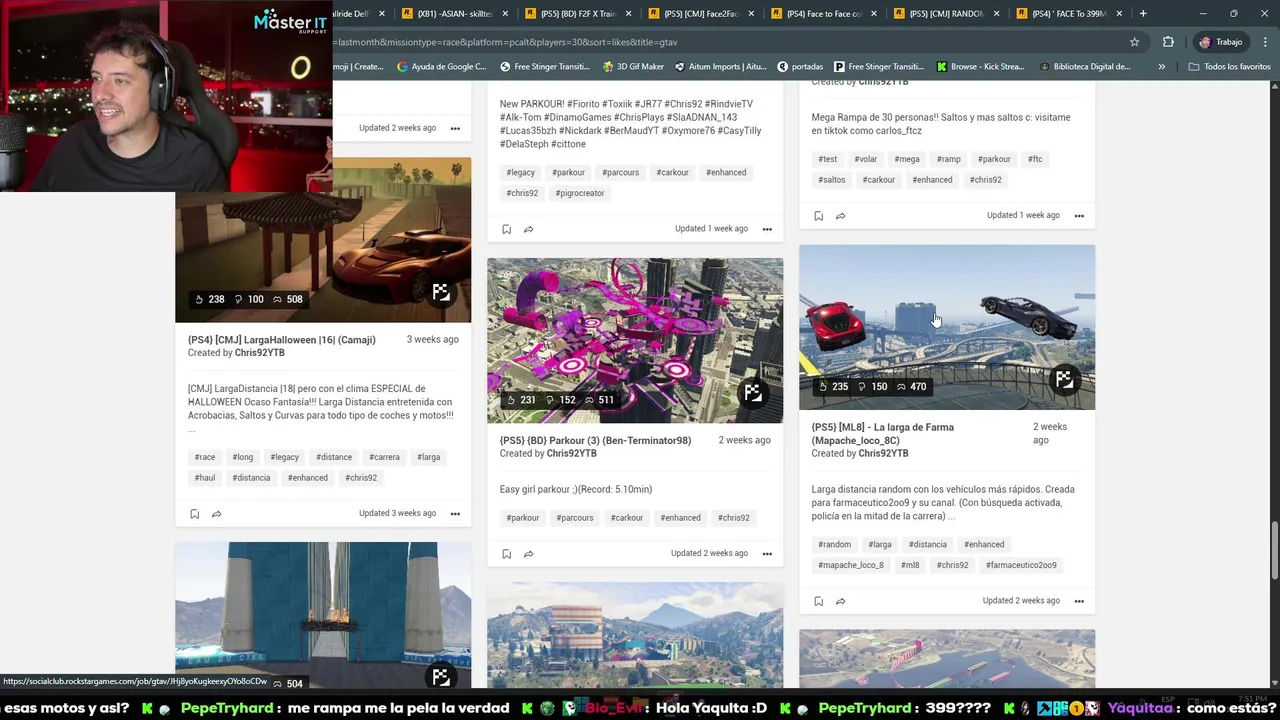Open the browser extensions puzzle icon
The image size is (1280, 720).
tap(1168, 42)
